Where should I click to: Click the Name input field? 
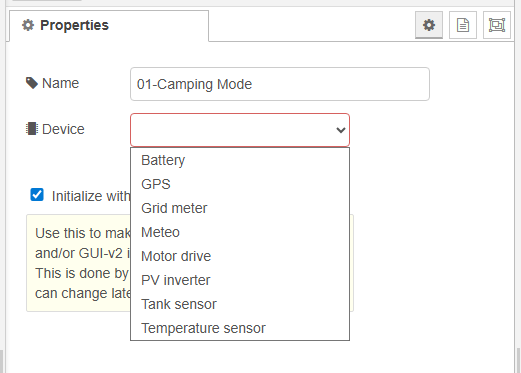[280, 84]
